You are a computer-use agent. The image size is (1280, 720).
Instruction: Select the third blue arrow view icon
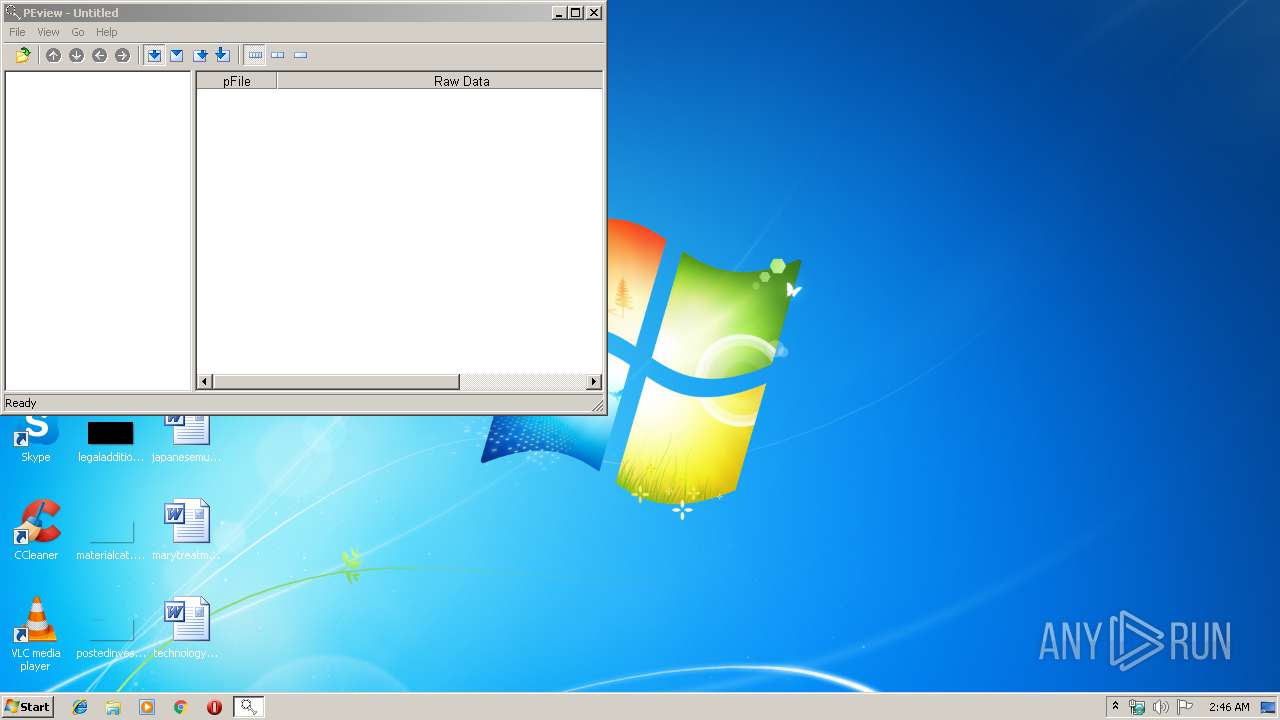click(200, 55)
